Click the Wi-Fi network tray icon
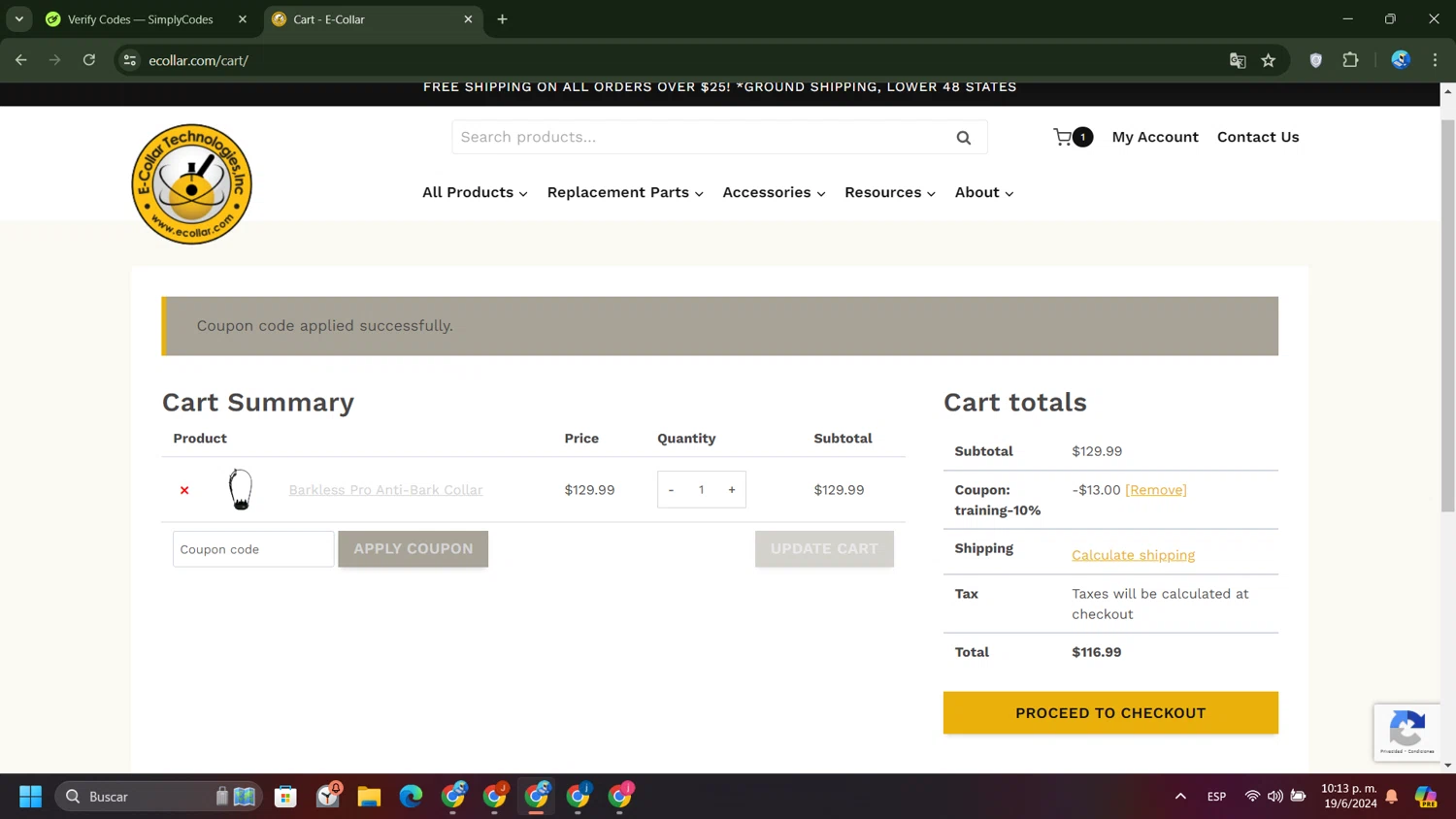Viewport: 1456px width, 819px height. tap(1252, 797)
